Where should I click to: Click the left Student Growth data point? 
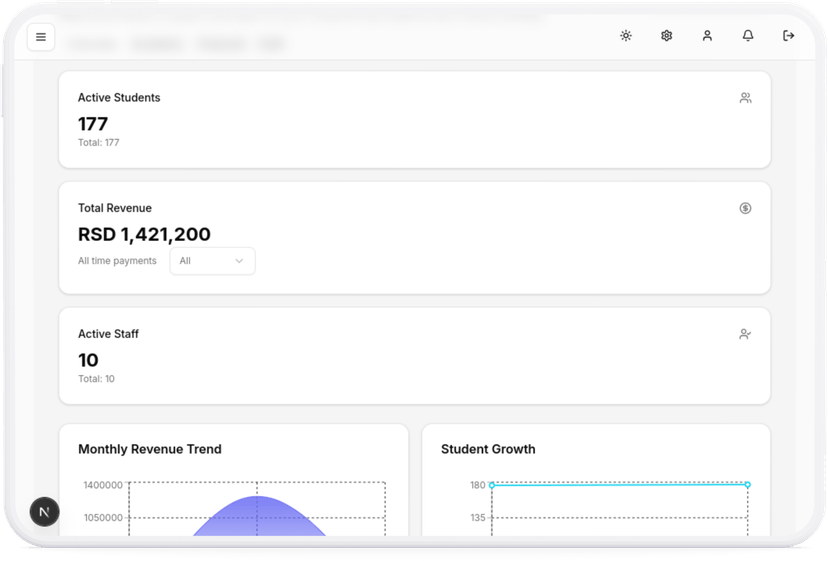pyautogui.click(x=492, y=485)
